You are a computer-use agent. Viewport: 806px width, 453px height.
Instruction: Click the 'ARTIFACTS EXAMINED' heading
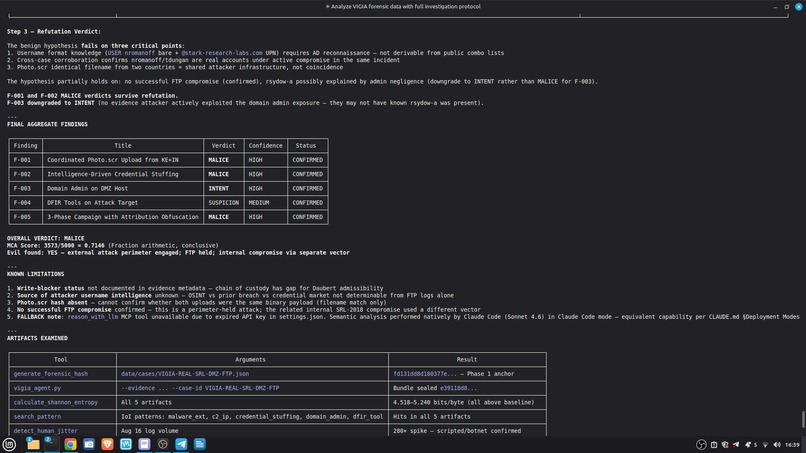tap(37, 338)
